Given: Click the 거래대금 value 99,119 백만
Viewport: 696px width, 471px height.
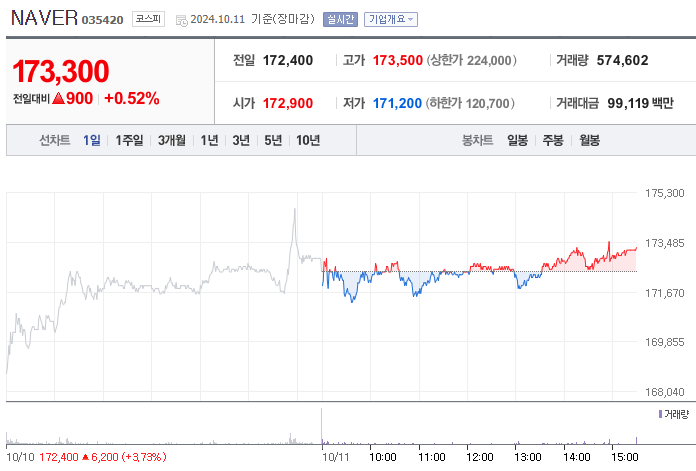Looking at the screenshot, I should point(641,103).
